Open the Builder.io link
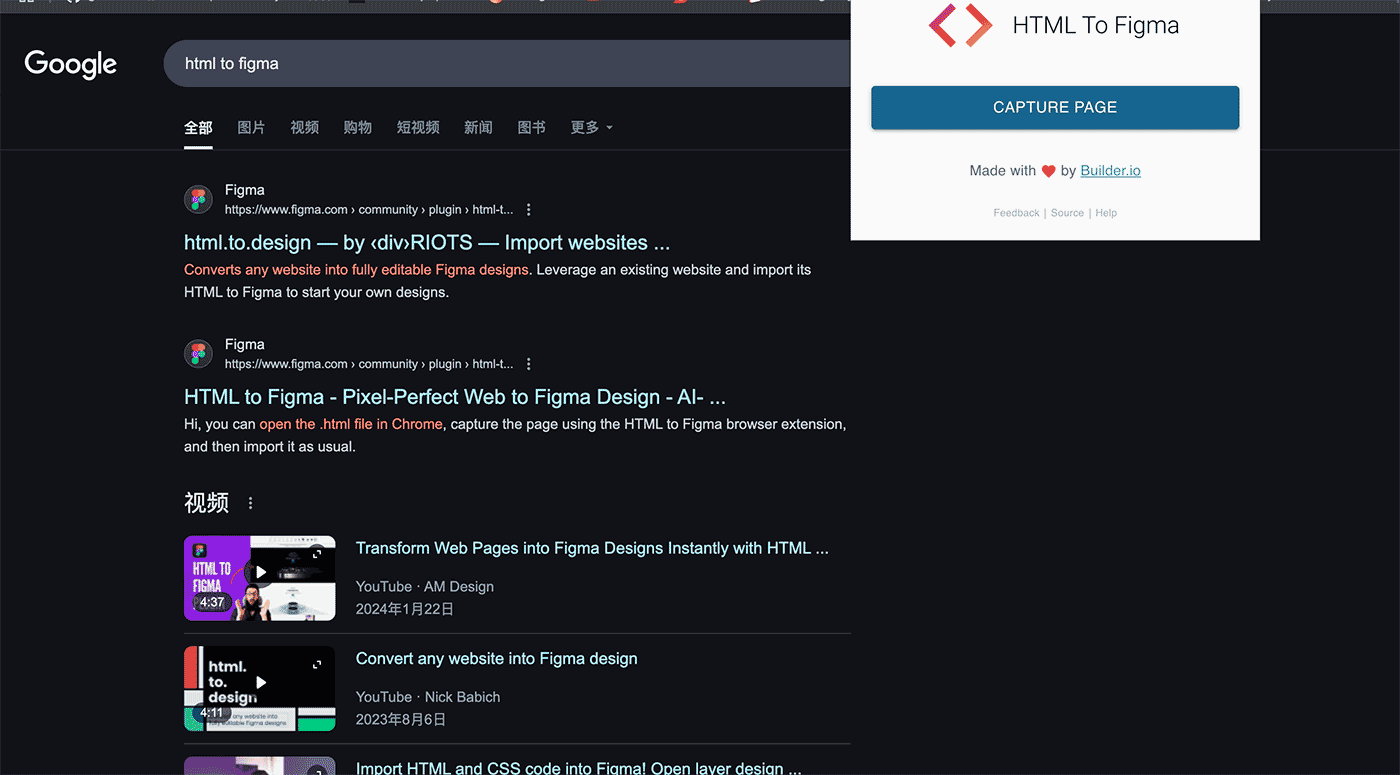 tap(1110, 171)
